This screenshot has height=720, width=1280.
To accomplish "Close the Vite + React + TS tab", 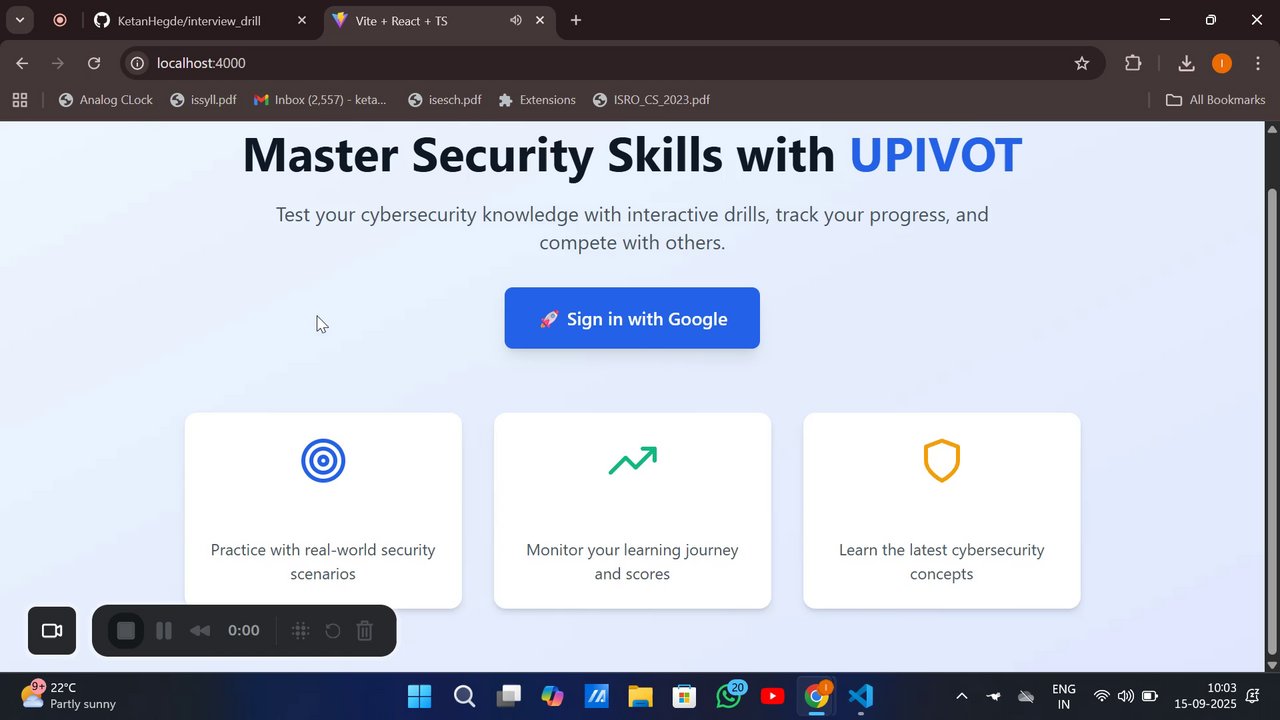I will coord(541,20).
